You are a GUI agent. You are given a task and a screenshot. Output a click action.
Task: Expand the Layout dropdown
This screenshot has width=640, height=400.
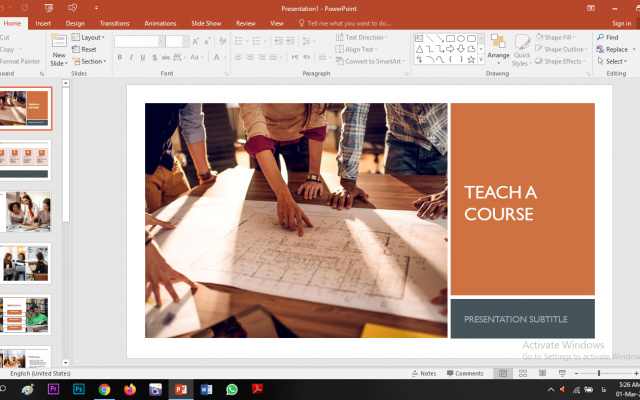tap(91, 37)
